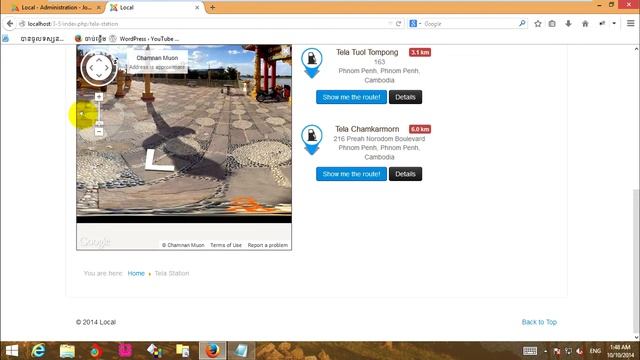Click the ENG language indicator
The image size is (640, 360).
click(595, 351)
